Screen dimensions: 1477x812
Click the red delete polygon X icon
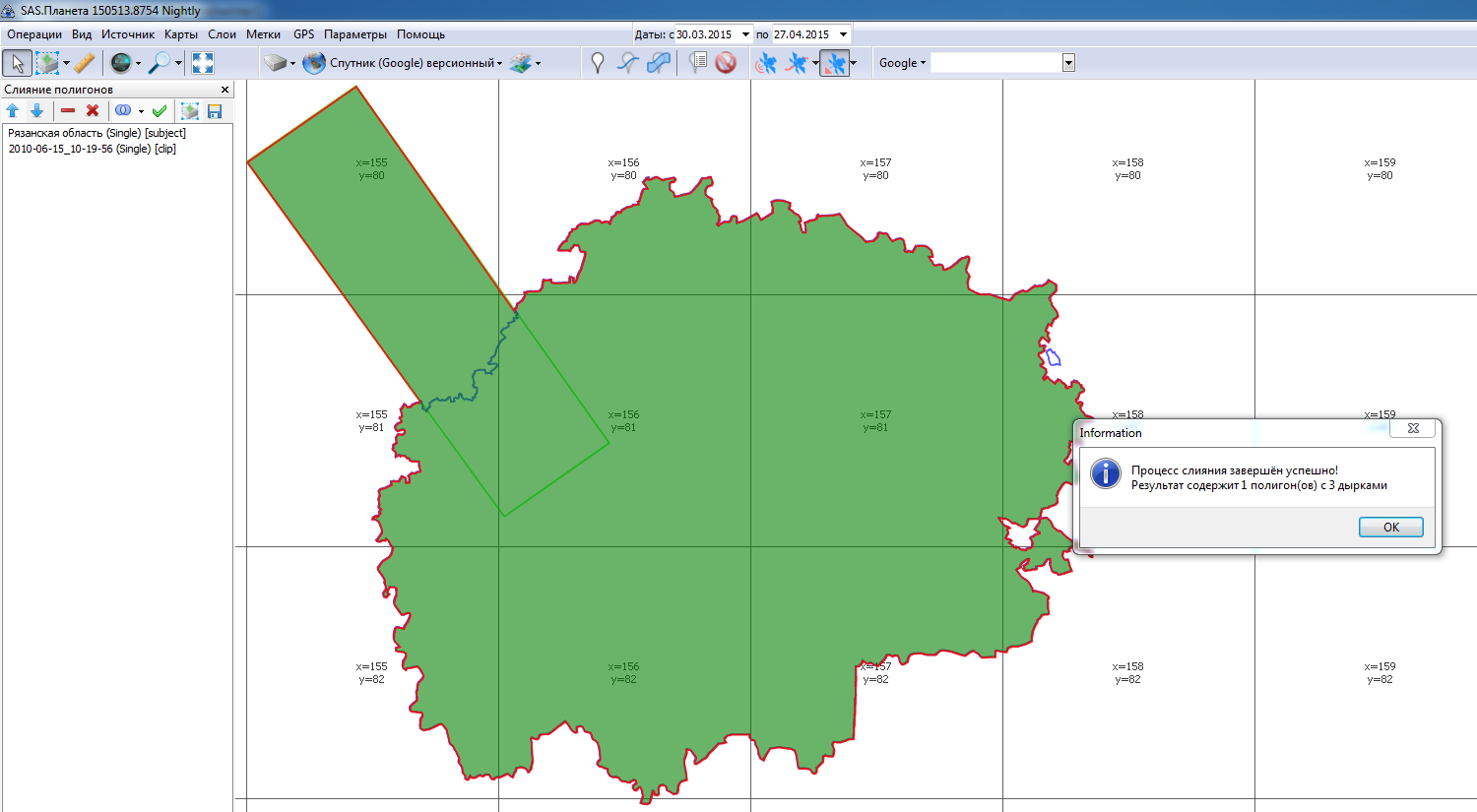[93, 111]
